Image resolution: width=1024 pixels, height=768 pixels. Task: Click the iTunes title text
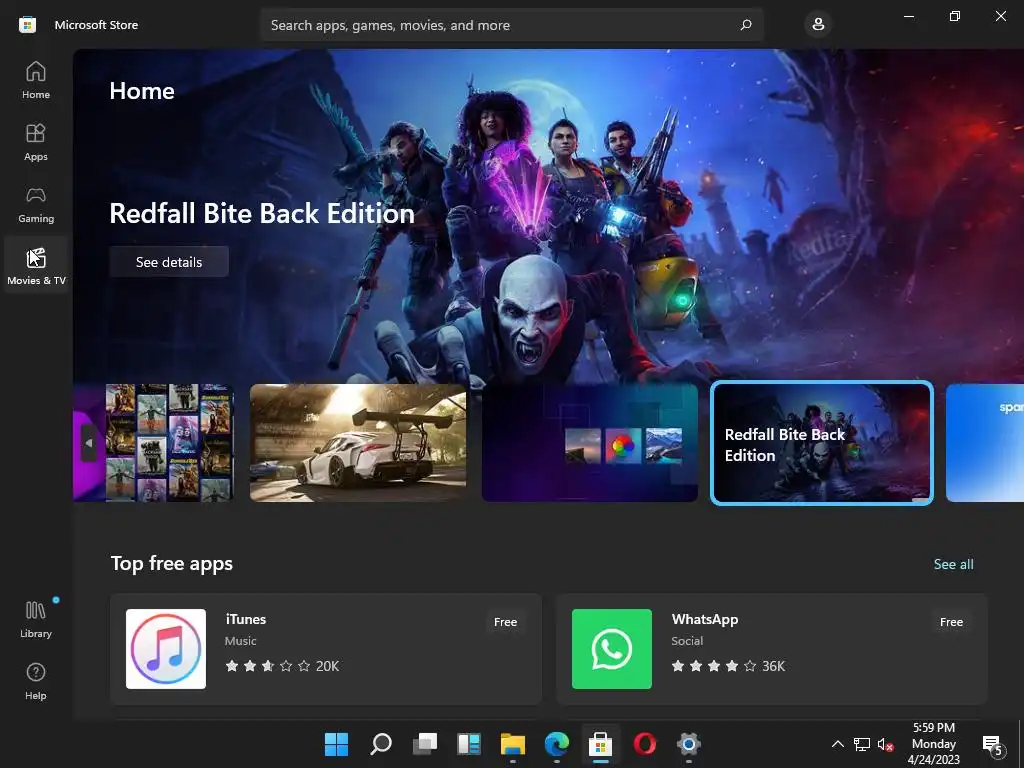tap(246, 619)
